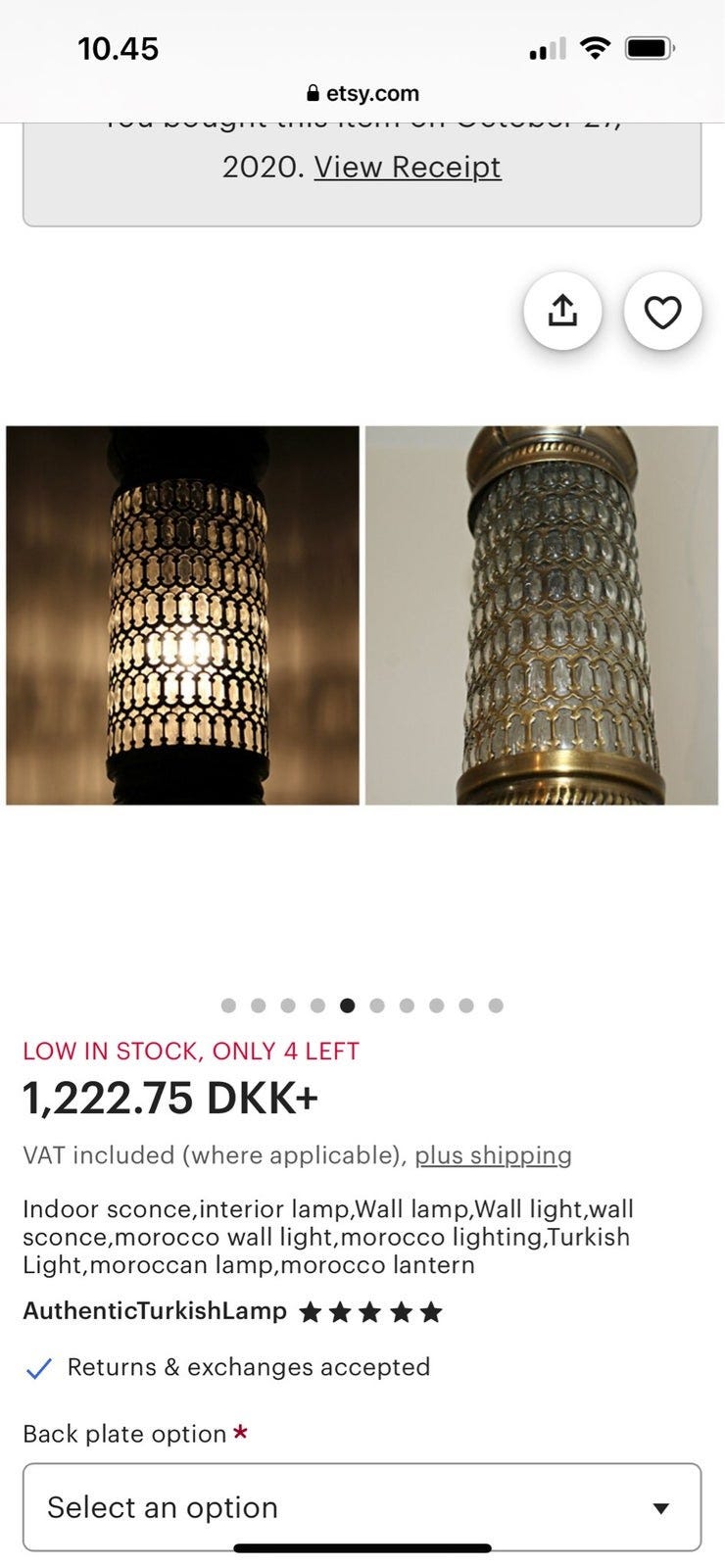The image size is (725, 1568).
Task: Tap the 10.45 clock in status bar
Action: click(x=119, y=49)
